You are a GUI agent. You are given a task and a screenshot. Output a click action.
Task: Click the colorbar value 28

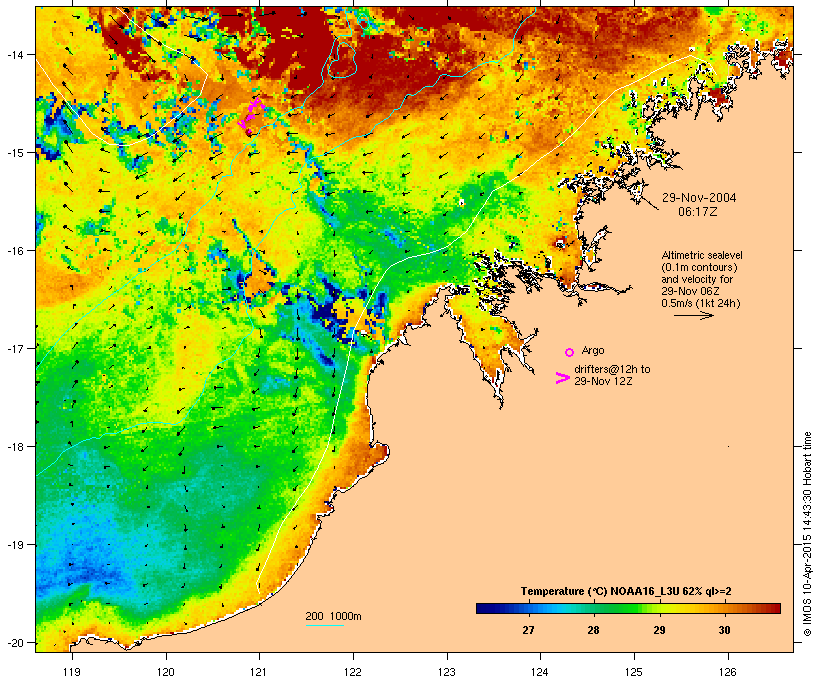tap(593, 630)
